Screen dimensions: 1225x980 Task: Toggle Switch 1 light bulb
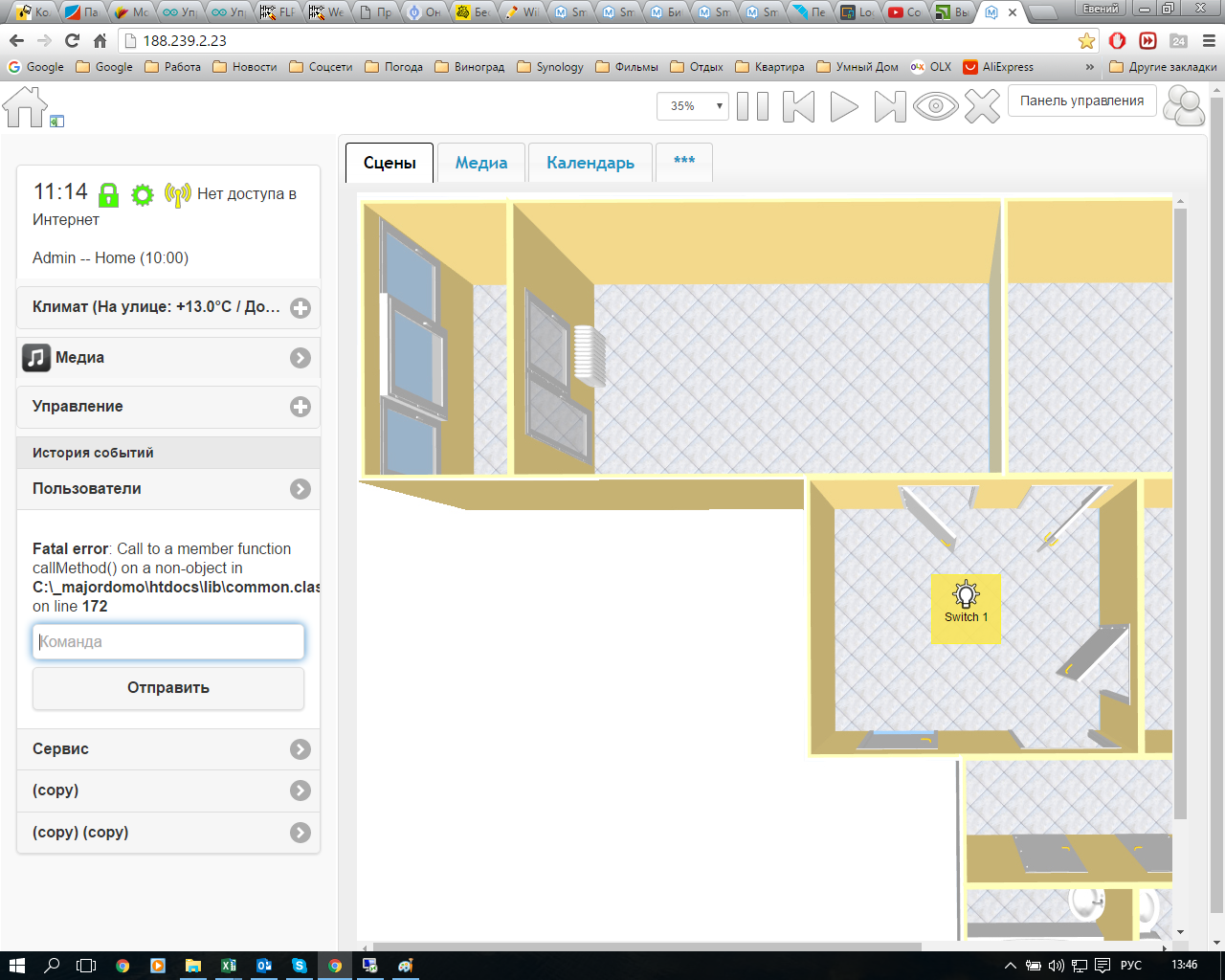pos(966,597)
